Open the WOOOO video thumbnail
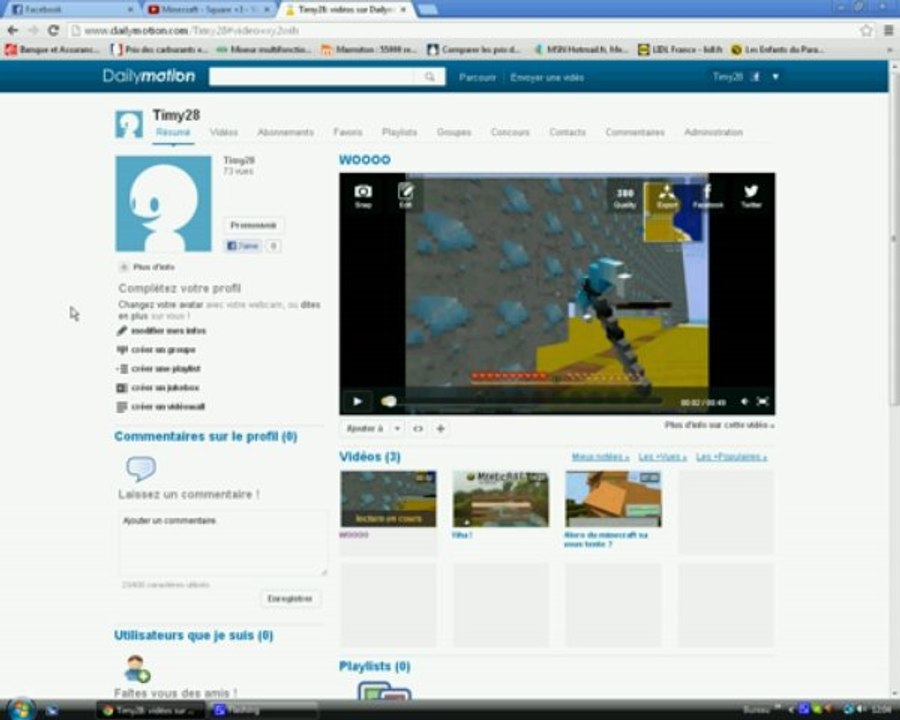This screenshot has width=900, height=720. pyautogui.click(x=389, y=499)
